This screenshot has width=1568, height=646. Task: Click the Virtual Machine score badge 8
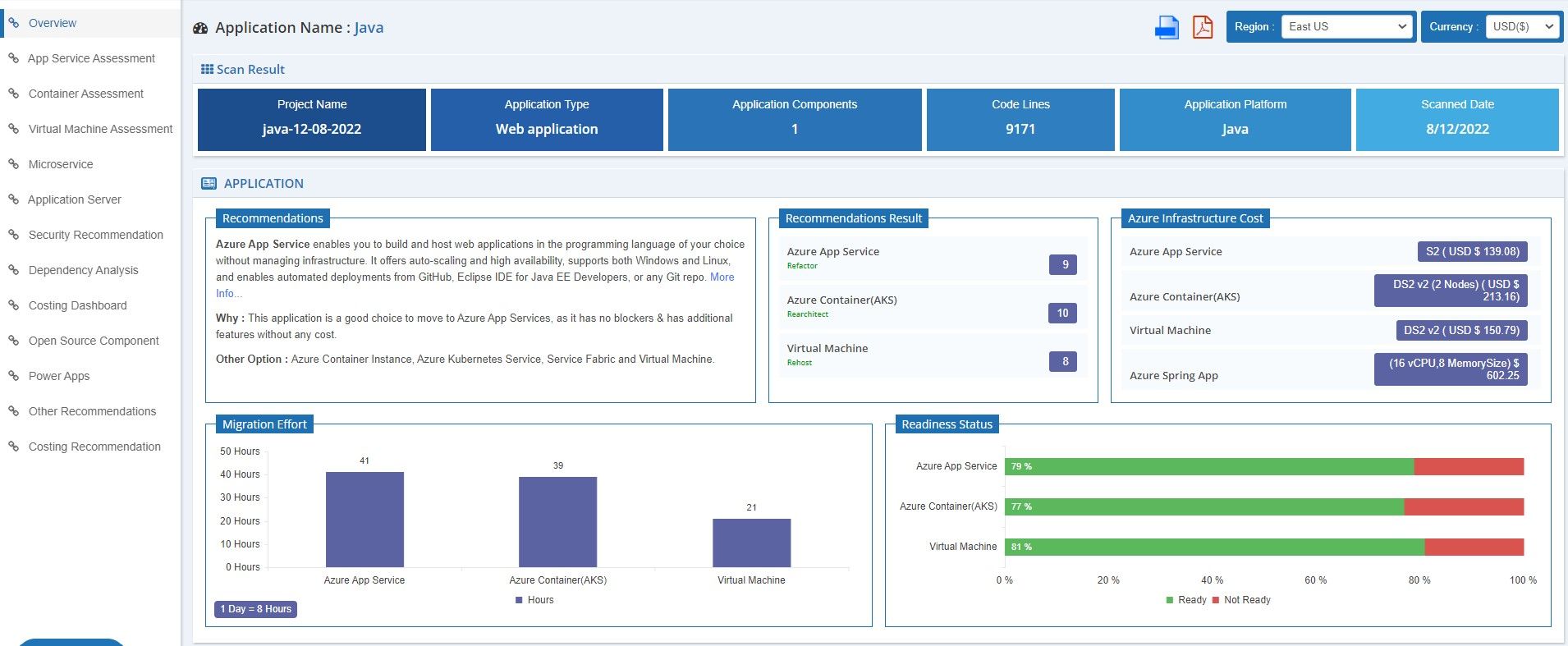click(1063, 361)
